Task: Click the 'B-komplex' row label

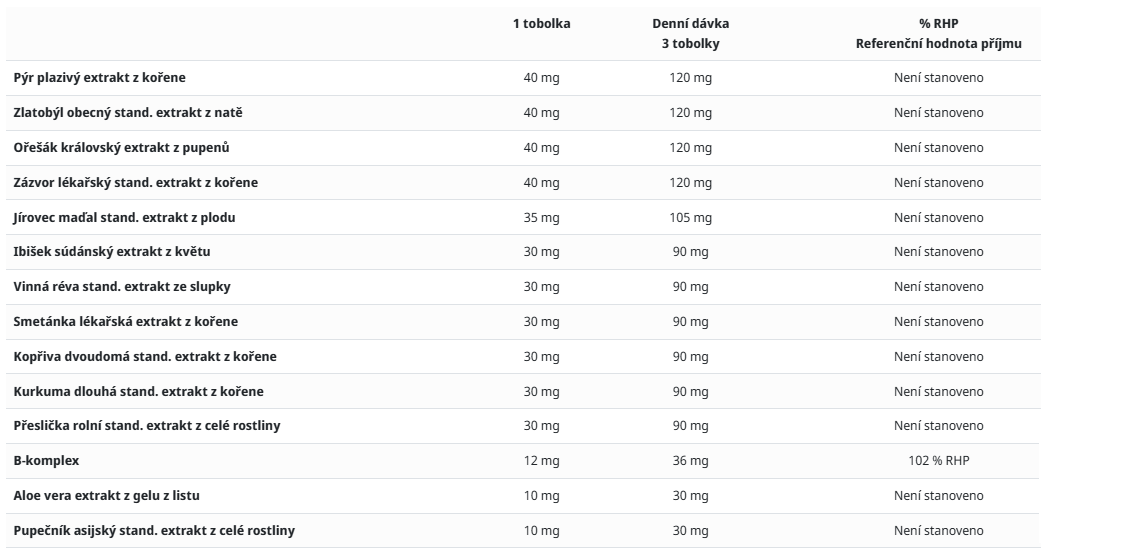Action: point(46,461)
